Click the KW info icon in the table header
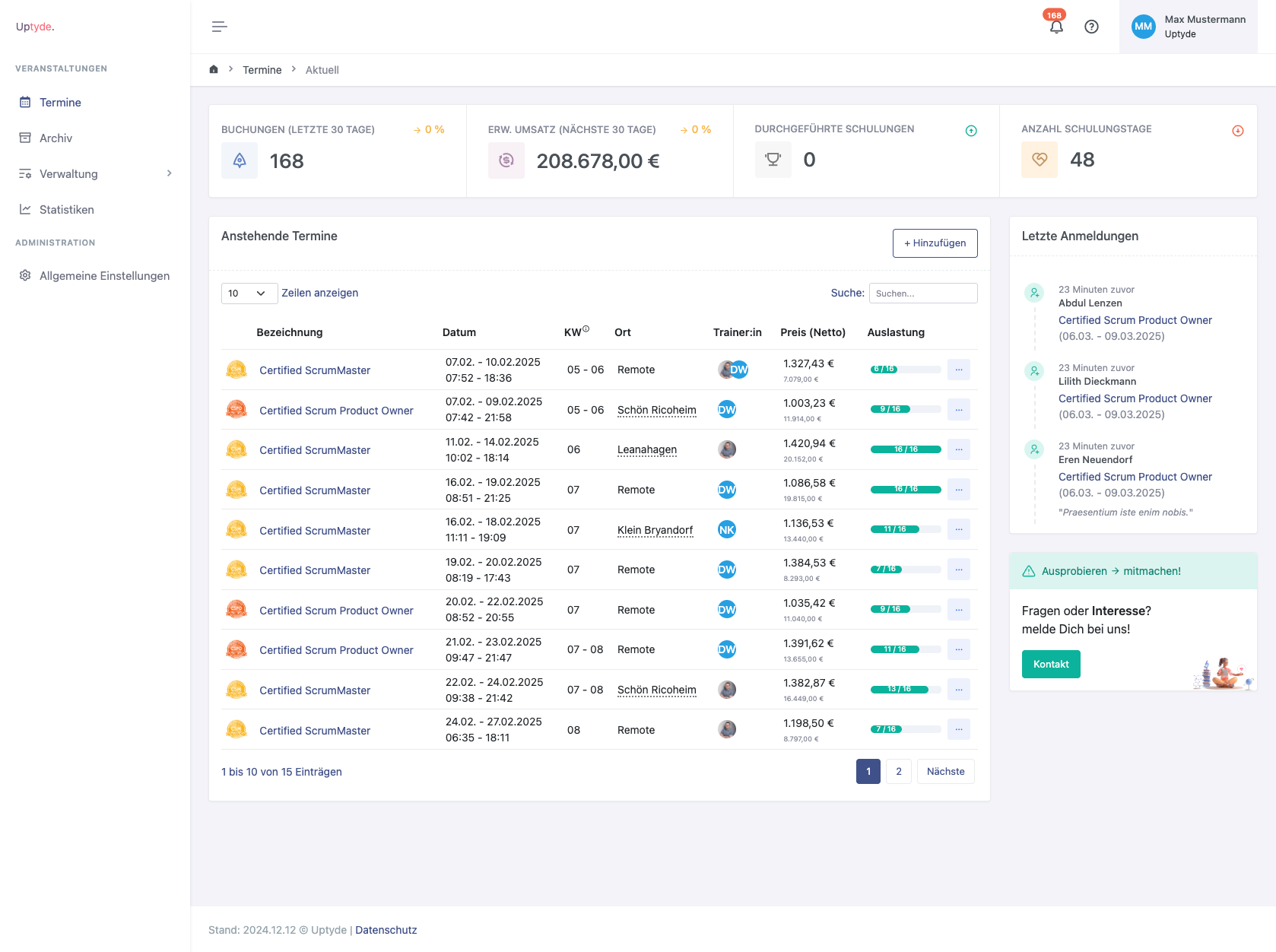The image size is (1276, 952). pos(586,329)
